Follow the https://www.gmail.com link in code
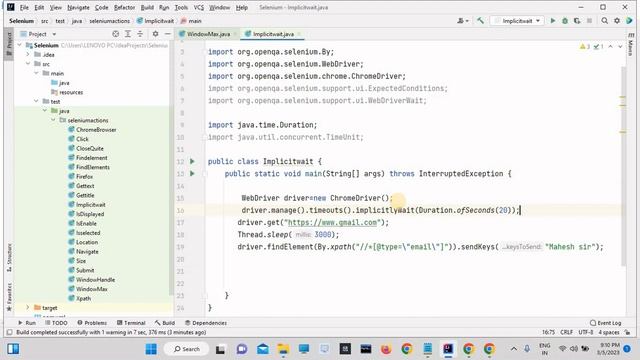The image size is (640, 360). (332, 222)
